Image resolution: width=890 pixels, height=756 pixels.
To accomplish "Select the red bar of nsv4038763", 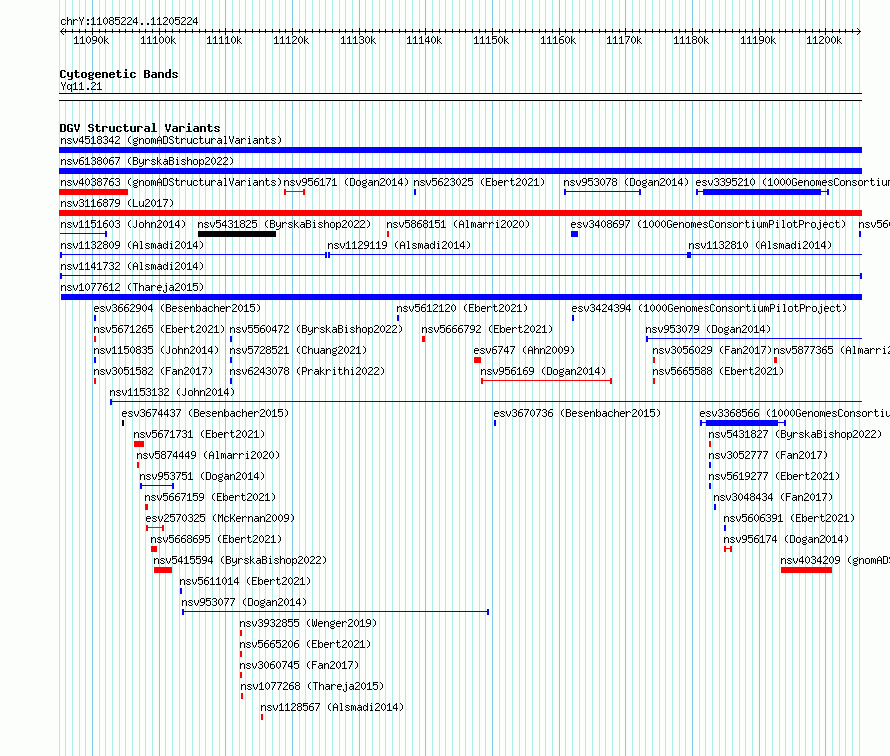I will [x=94, y=192].
